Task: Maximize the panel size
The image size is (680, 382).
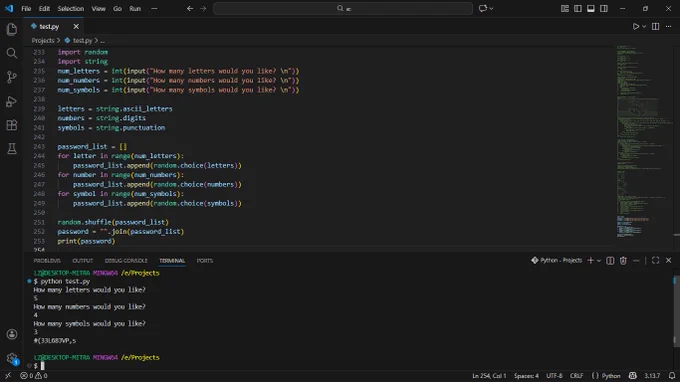Action: click(x=655, y=260)
